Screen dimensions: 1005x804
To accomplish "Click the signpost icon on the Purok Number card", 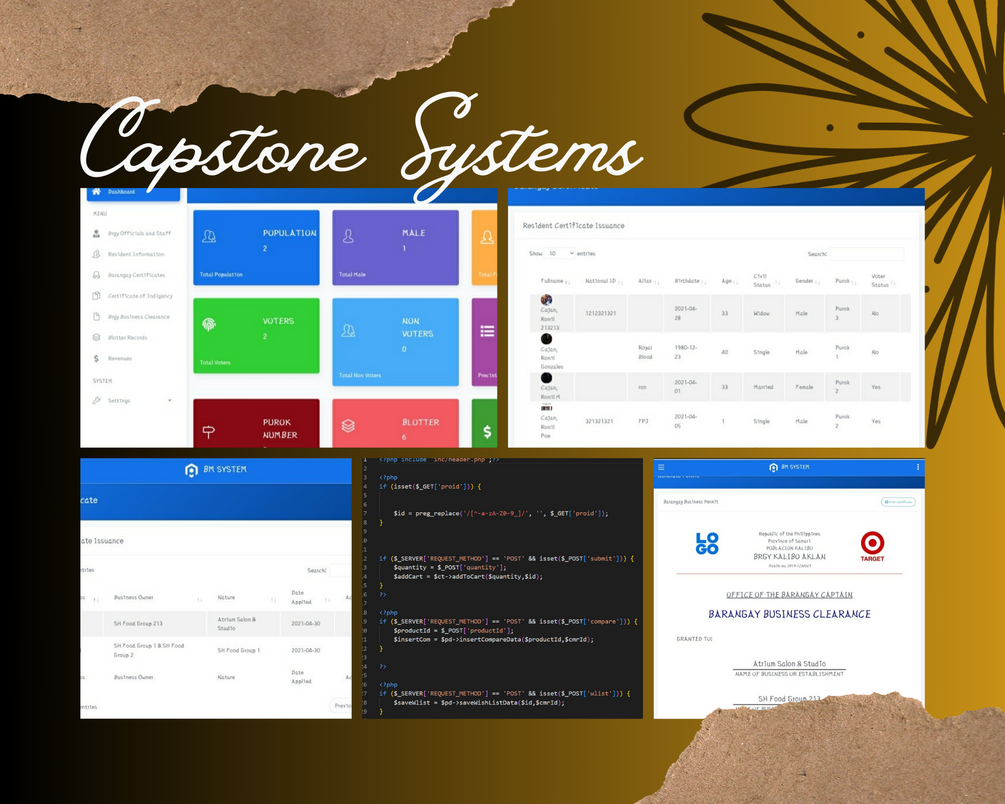I will [209, 432].
